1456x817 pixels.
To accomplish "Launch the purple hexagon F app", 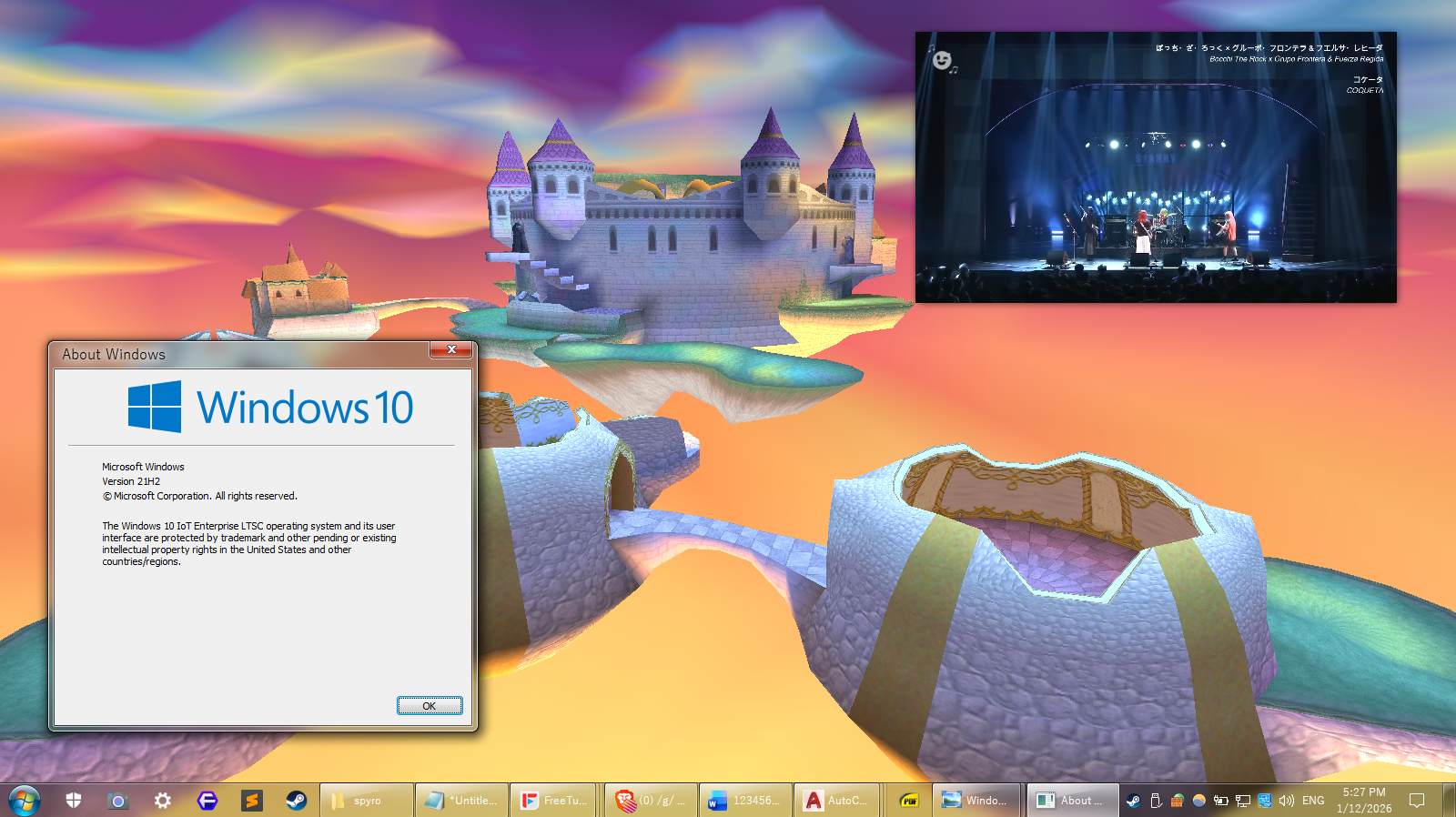I will click(207, 801).
